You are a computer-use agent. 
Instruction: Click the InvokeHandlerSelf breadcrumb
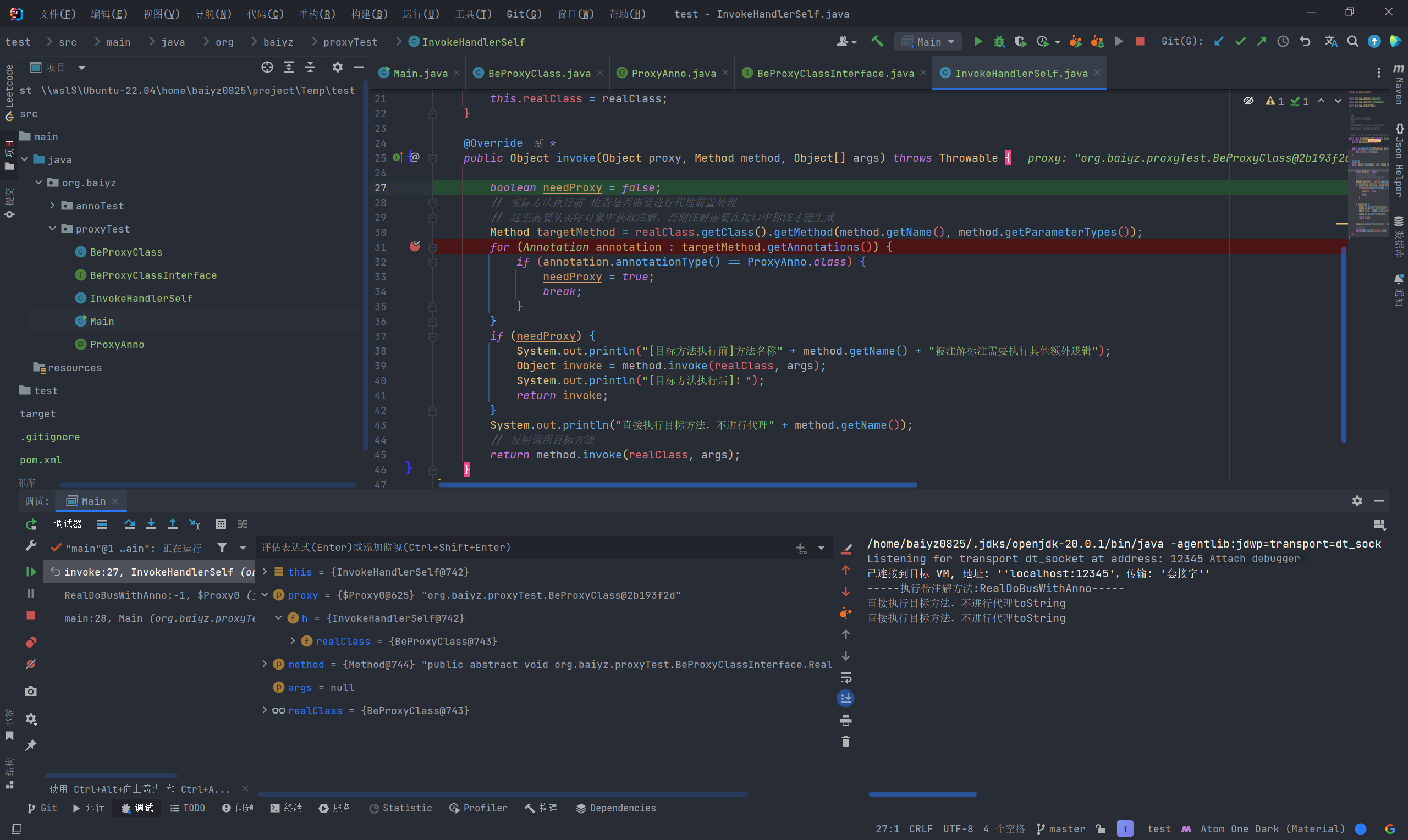pyautogui.click(x=467, y=42)
